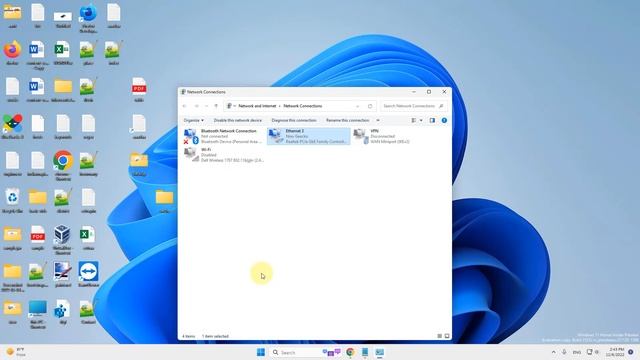The image size is (640, 360).
Task: Open the taskbar clock and date
Action: [616, 352]
